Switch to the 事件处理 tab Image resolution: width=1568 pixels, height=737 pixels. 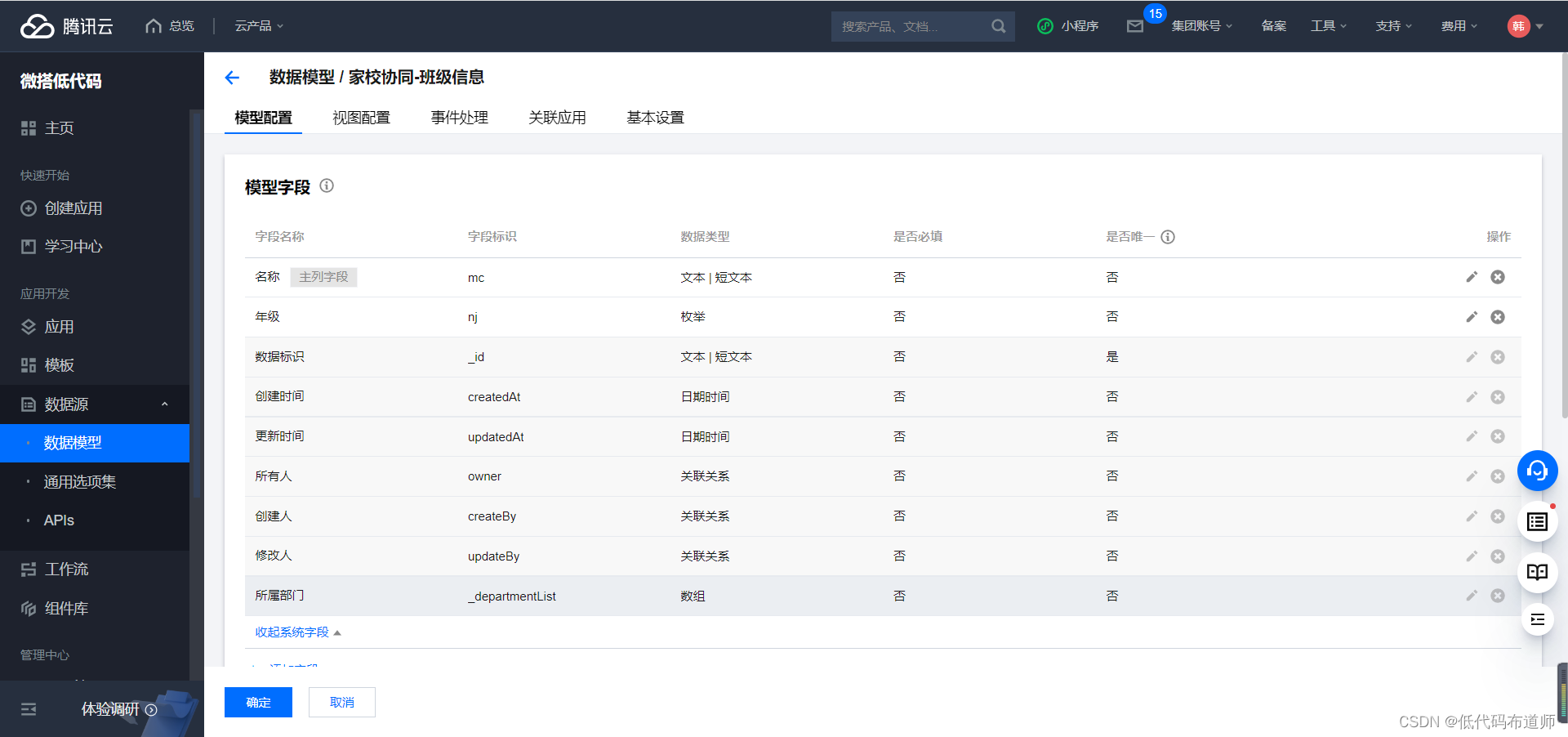pyautogui.click(x=459, y=118)
